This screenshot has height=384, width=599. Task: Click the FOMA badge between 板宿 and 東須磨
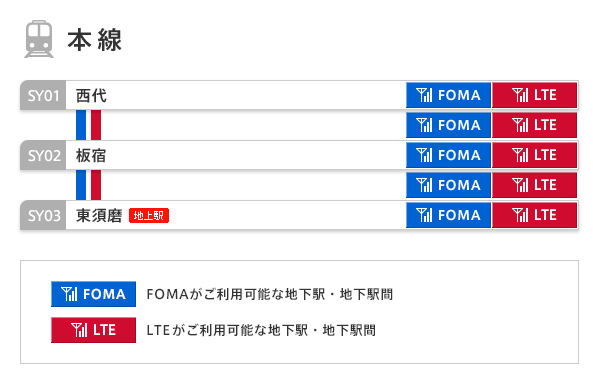[448, 185]
